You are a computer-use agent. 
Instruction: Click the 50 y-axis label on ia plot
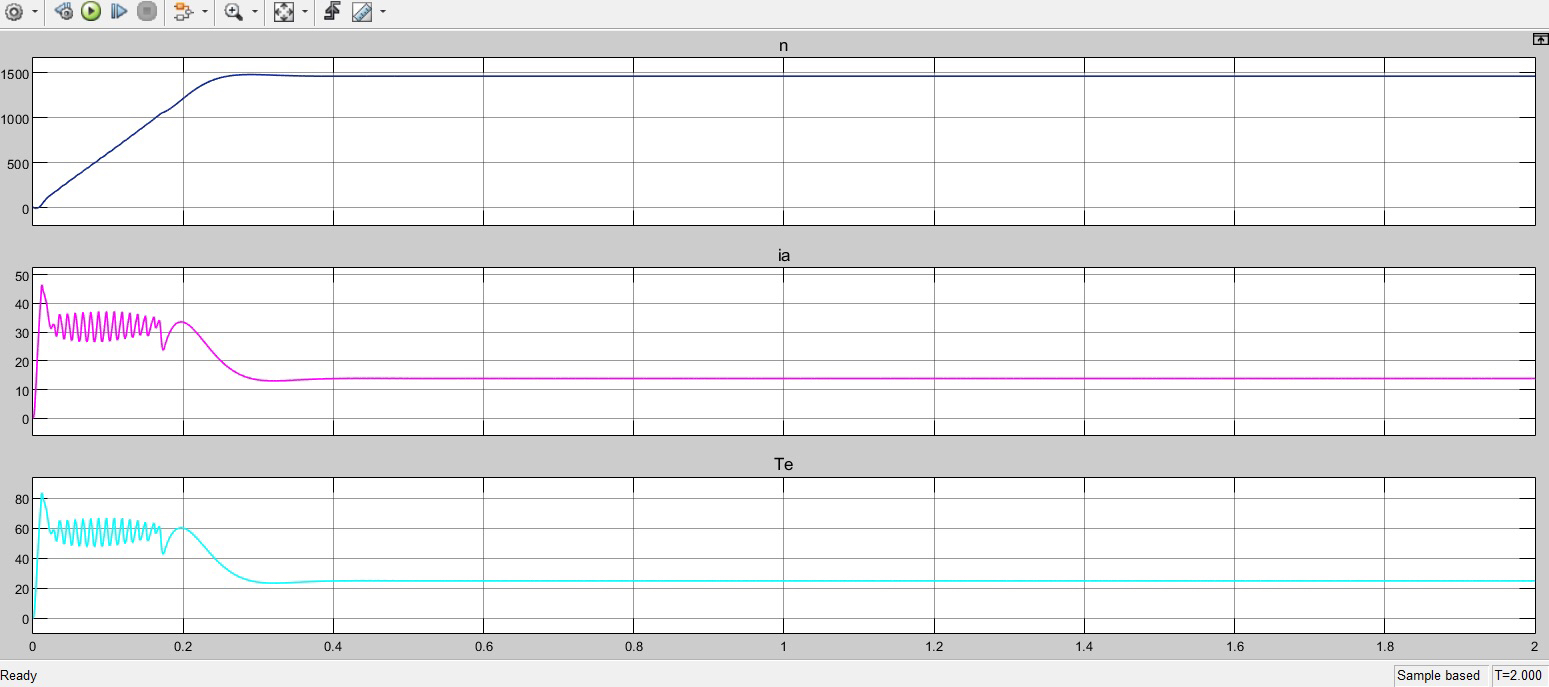pos(22,275)
